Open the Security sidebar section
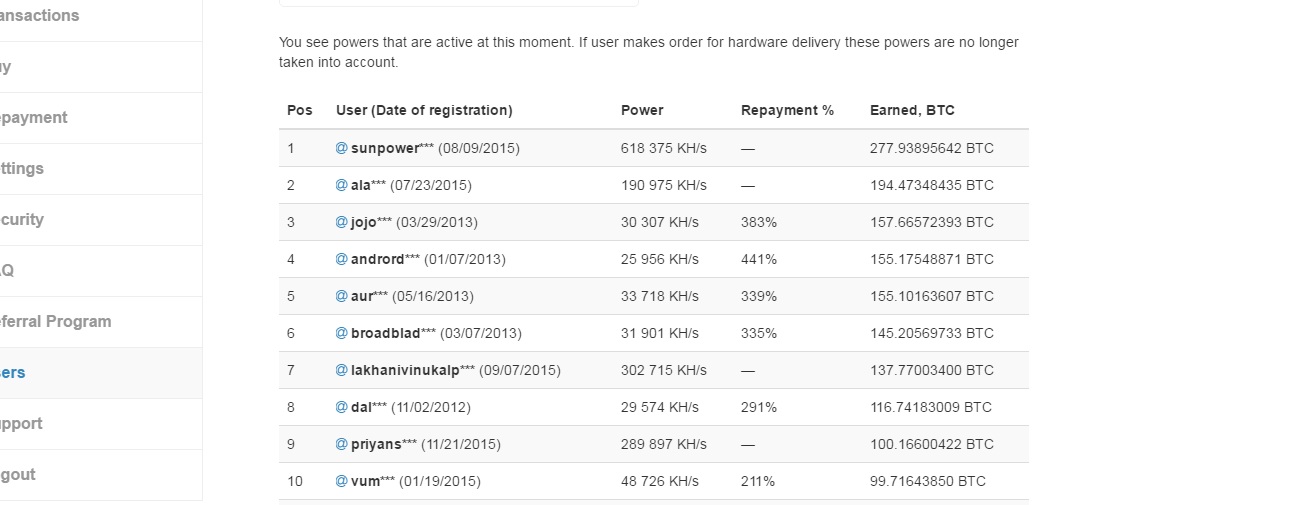The width and height of the screenshot is (1303, 505). (22, 220)
